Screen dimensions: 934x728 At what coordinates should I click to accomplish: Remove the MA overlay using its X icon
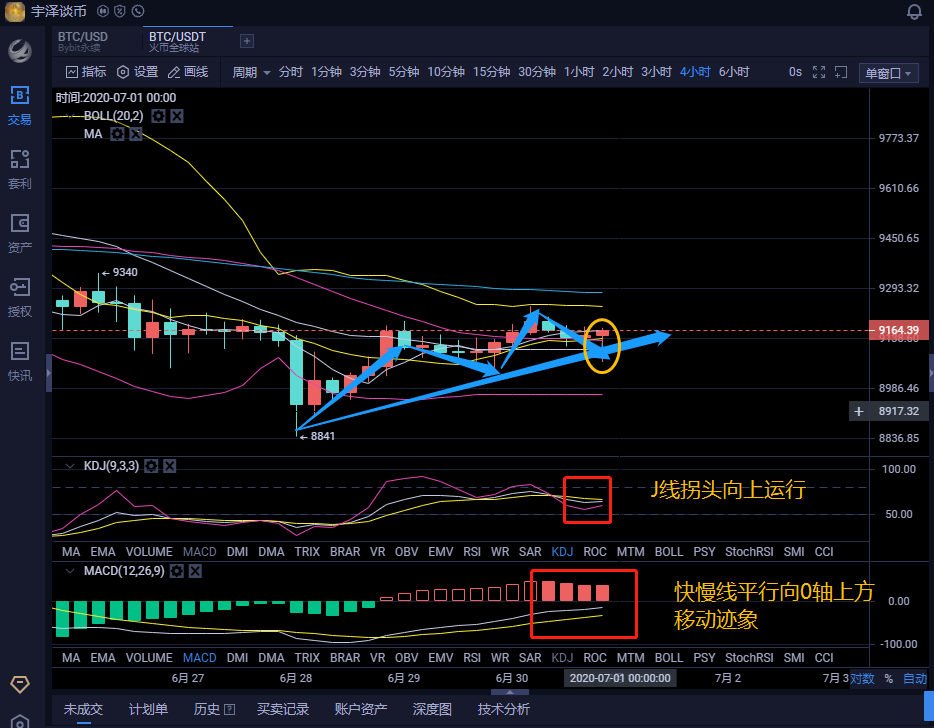tap(137, 133)
